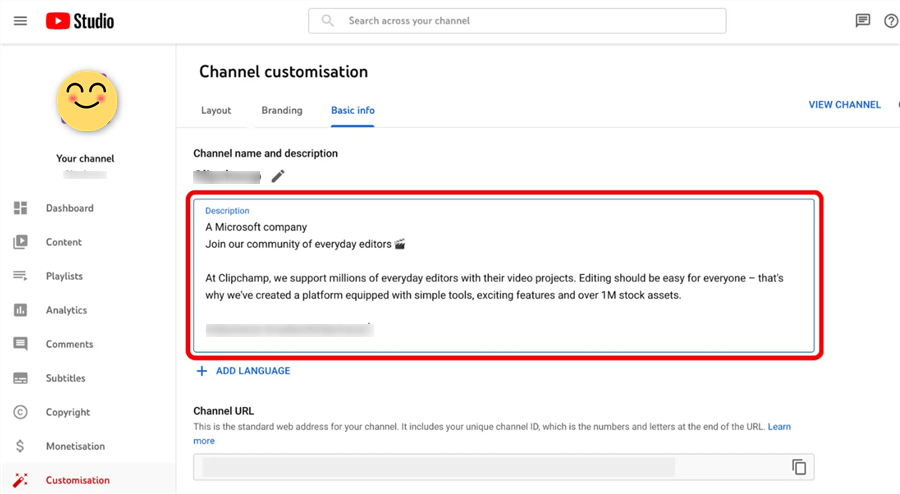The image size is (900, 494).
Task: Click the 'At Clipchamp, we support millions' paragraph
Action: coord(494,287)
